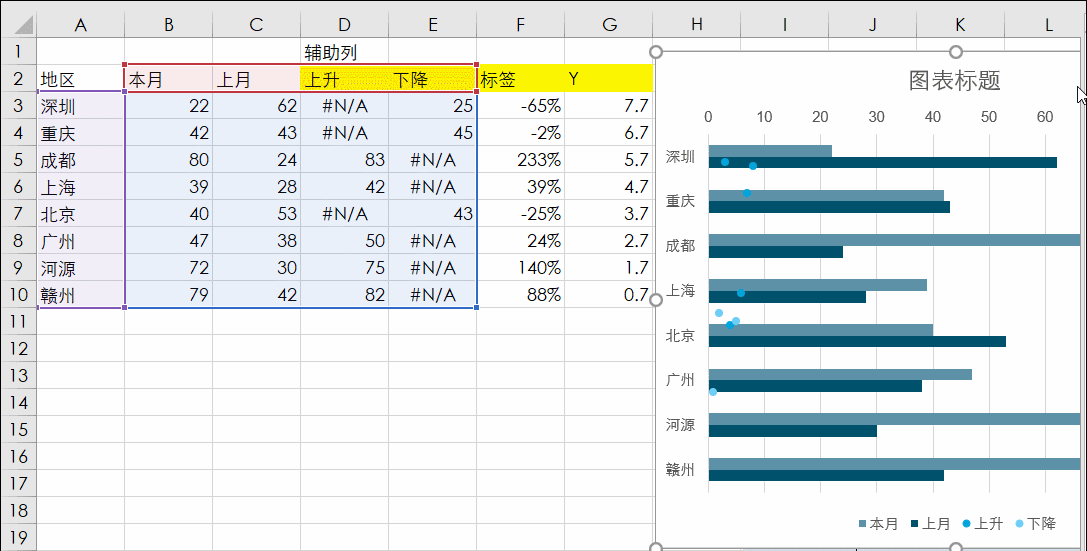Viewport: 1087px width, 551px height.
Task: Select the cell showing 233%
Action: tap(520, 160)
